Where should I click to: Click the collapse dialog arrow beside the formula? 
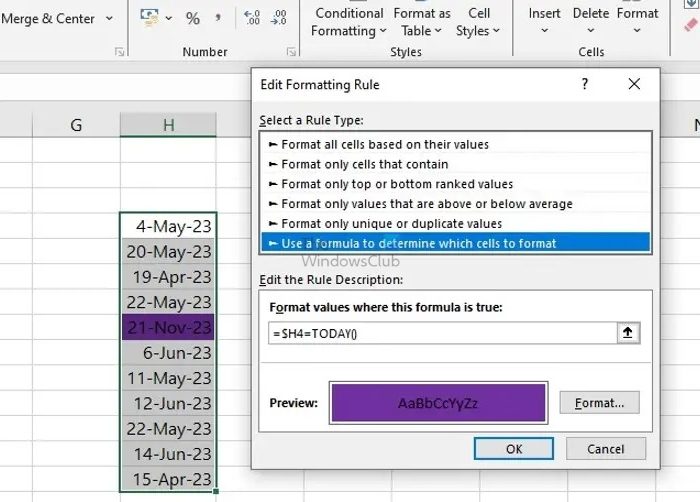click(628, 333)
